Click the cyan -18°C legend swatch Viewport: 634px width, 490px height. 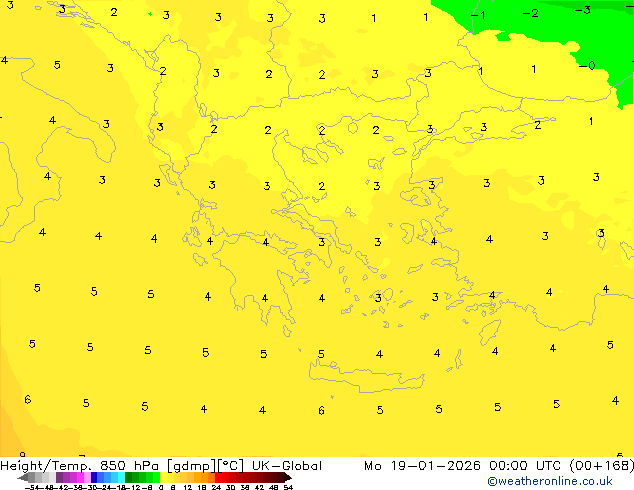click(x=121, y=477)
